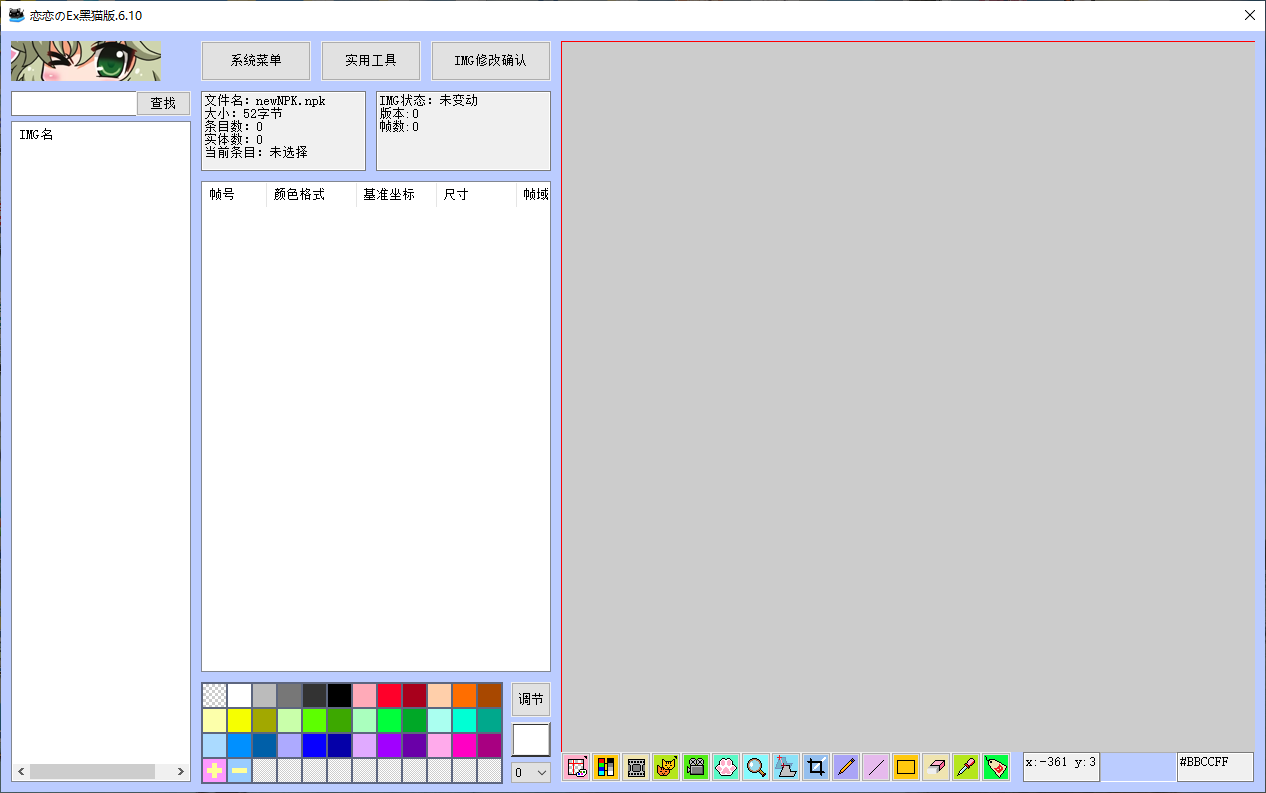Open the frame number dropdown showing 0
This screenshot has height=793, width=1266.
(x=530, y=771)
